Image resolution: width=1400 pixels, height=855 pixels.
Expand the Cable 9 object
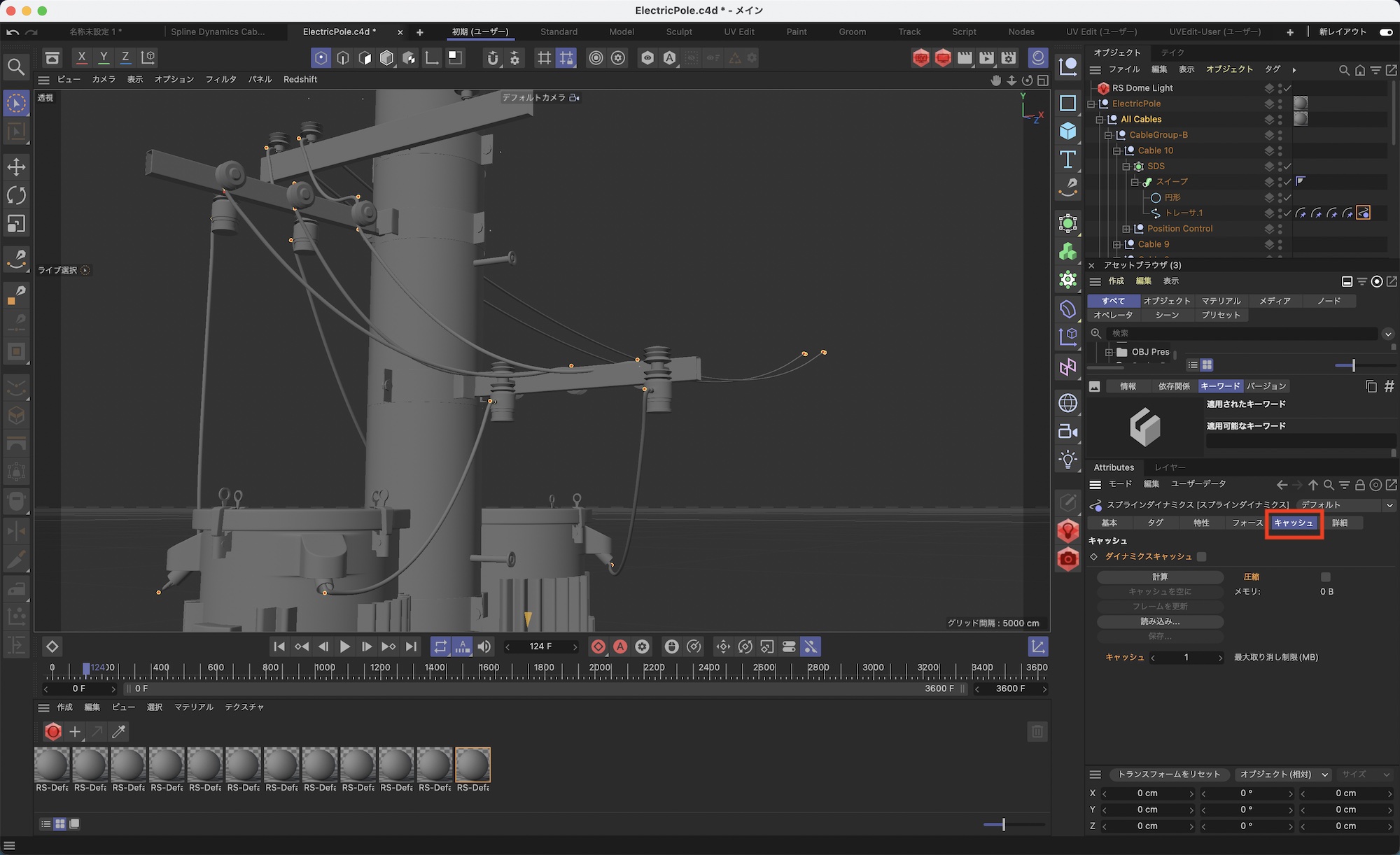(x=1117, y=245)
